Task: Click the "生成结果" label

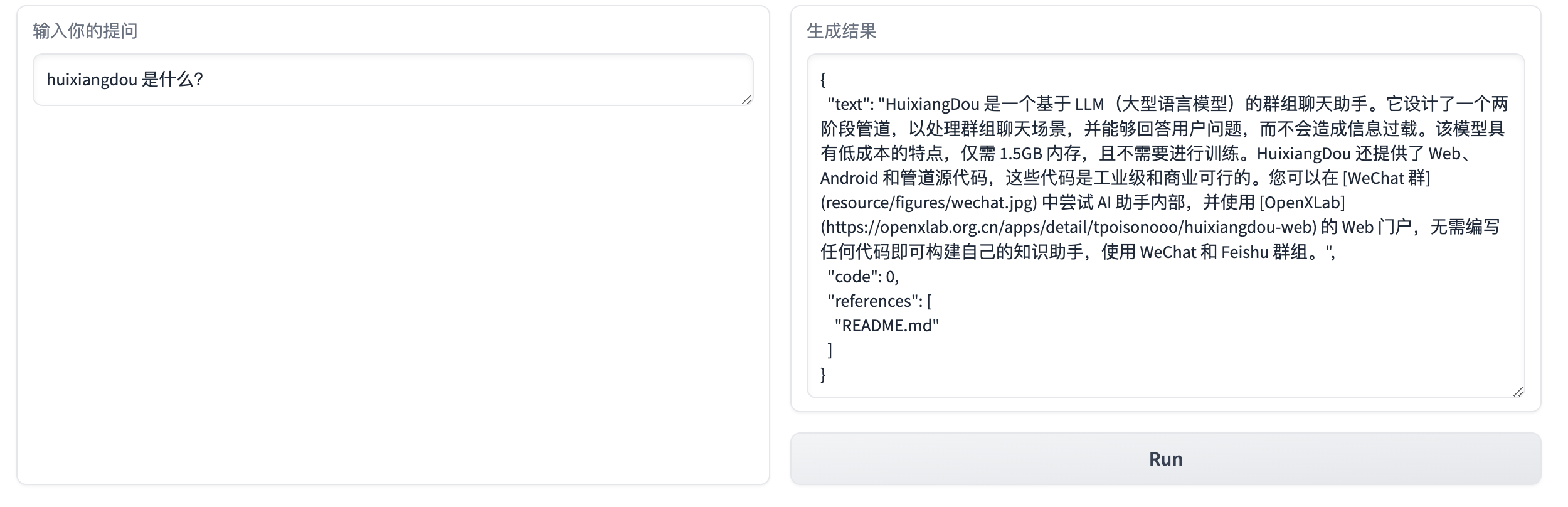Action: 842,31
